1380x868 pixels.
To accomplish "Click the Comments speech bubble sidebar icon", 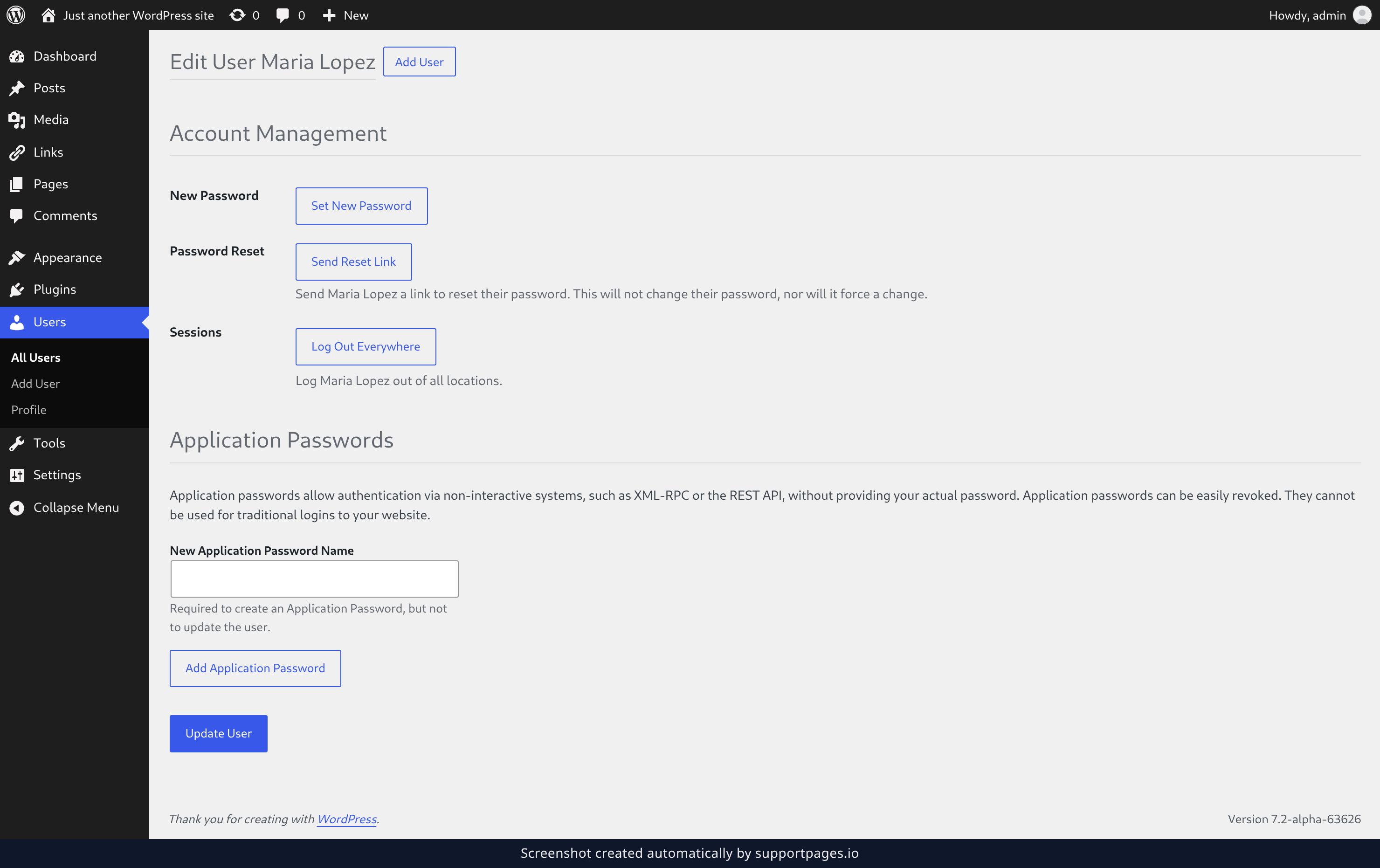I will click(x=17, y=215).
